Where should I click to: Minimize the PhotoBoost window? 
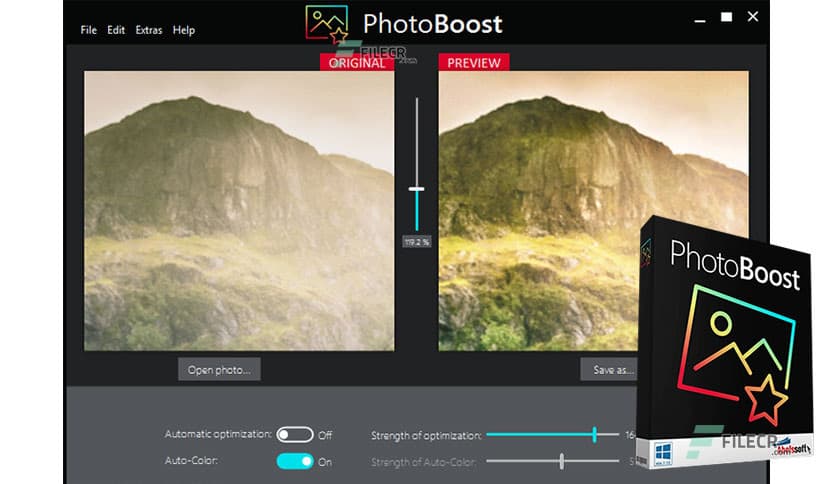[x=700, y=19]
